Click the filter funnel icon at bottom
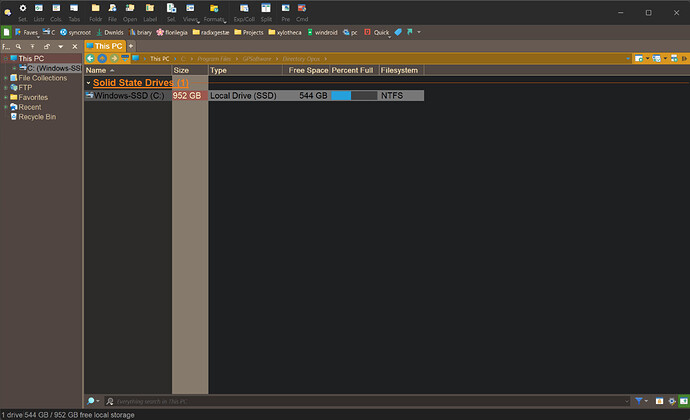This screenshot has height=420, width=690. tap(640, 400)
